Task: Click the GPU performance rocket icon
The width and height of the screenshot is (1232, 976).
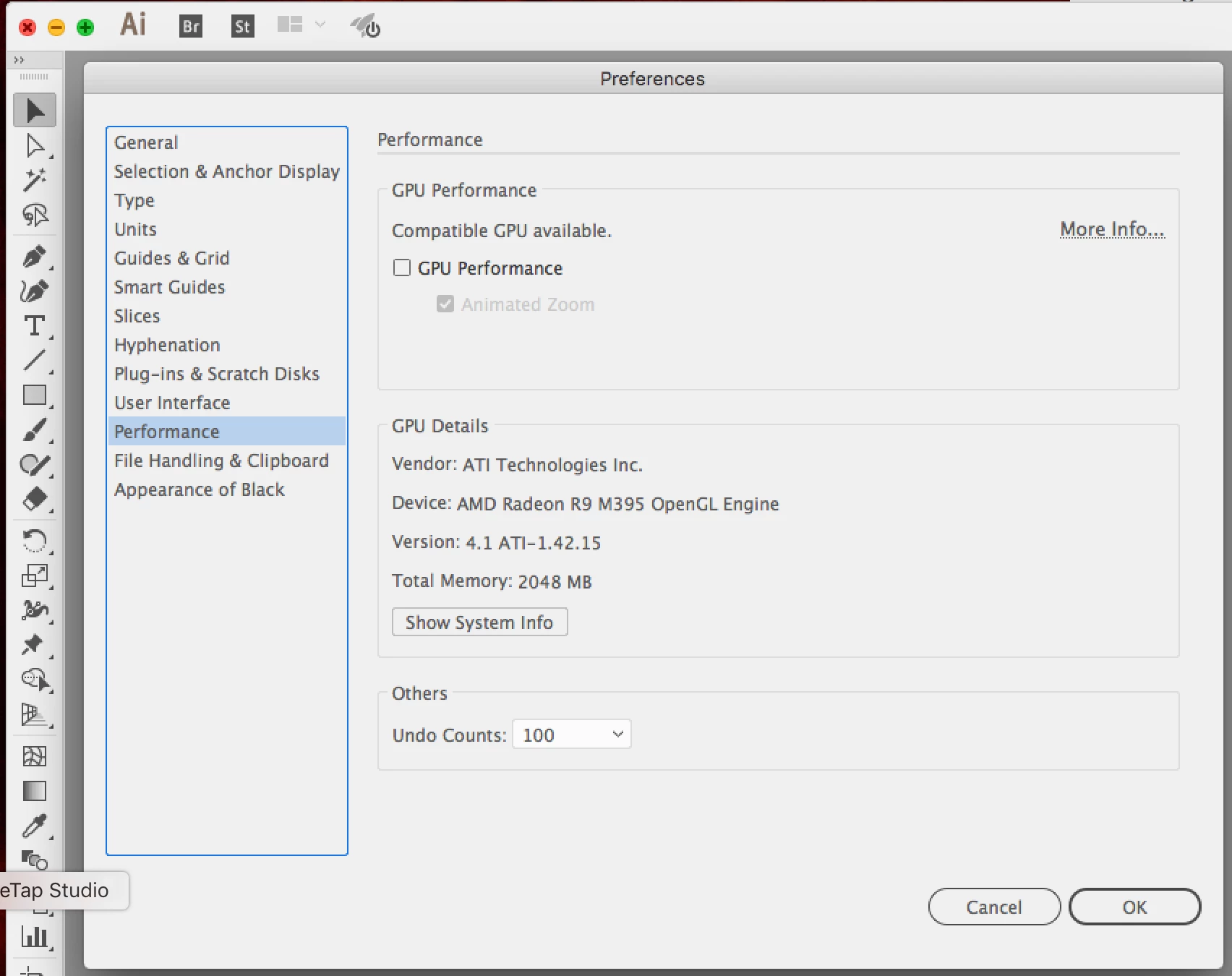Action: [x=366, y=27]
